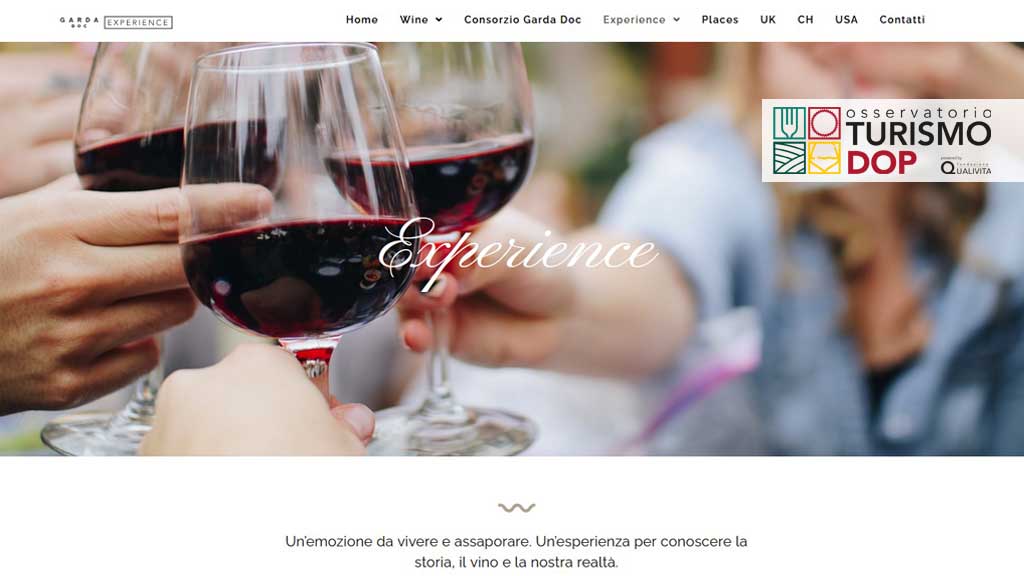Click the Osservatorio Turismo DOP banner
1024x576 pixels.
click(x=893, y=140)
